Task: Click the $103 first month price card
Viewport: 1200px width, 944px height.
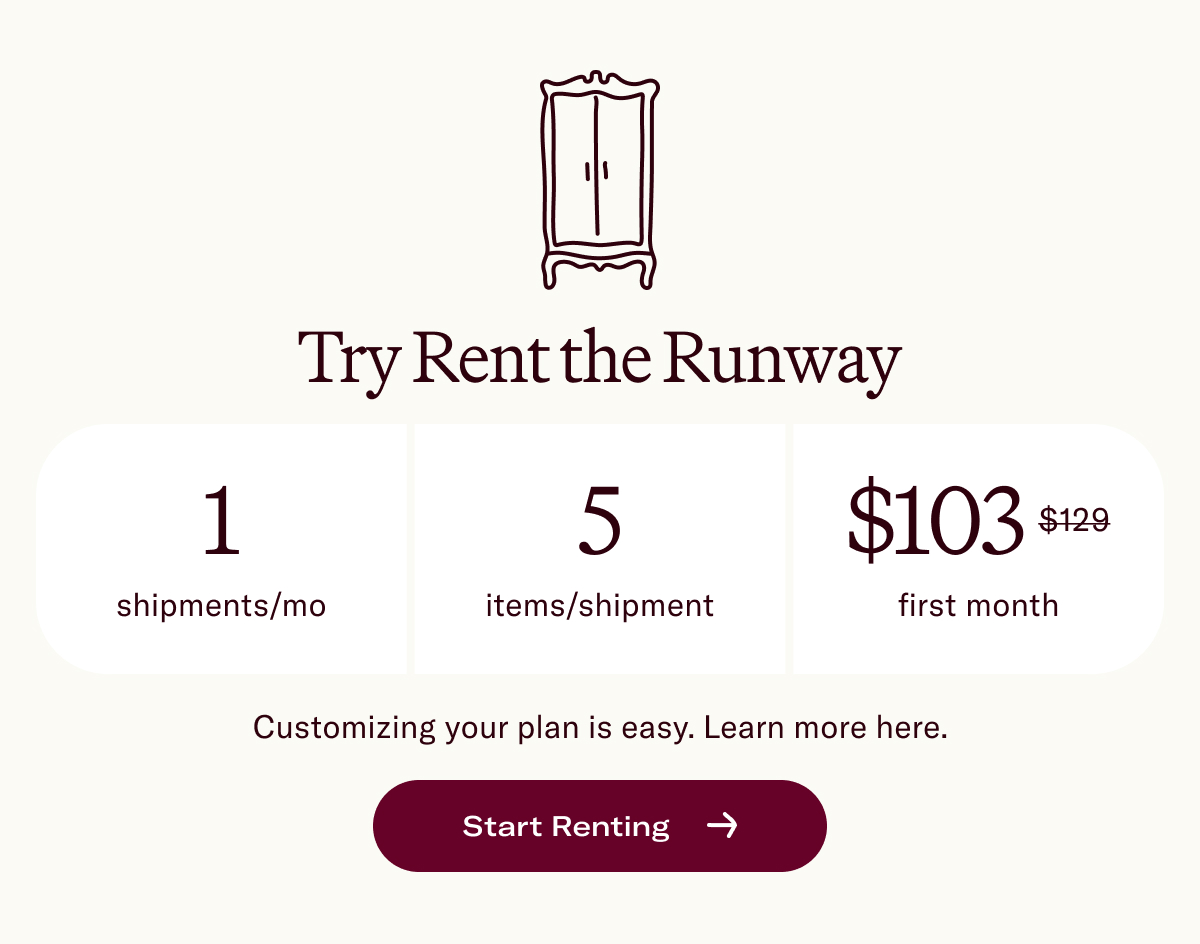Action: click(x=978, y=548)
